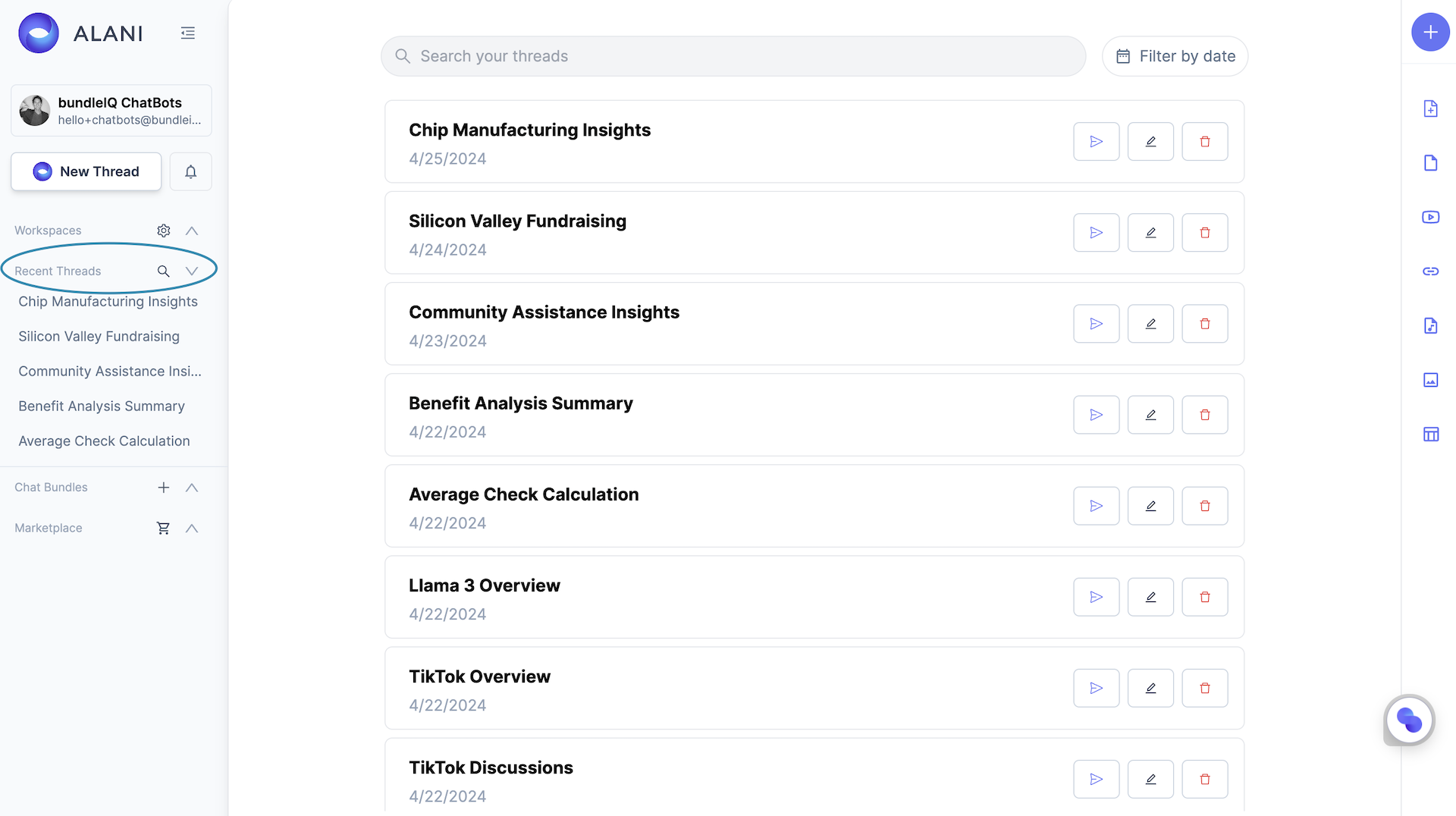
Task: Delete the TikTok Overview thread
Action: (x=1205, y=688)
